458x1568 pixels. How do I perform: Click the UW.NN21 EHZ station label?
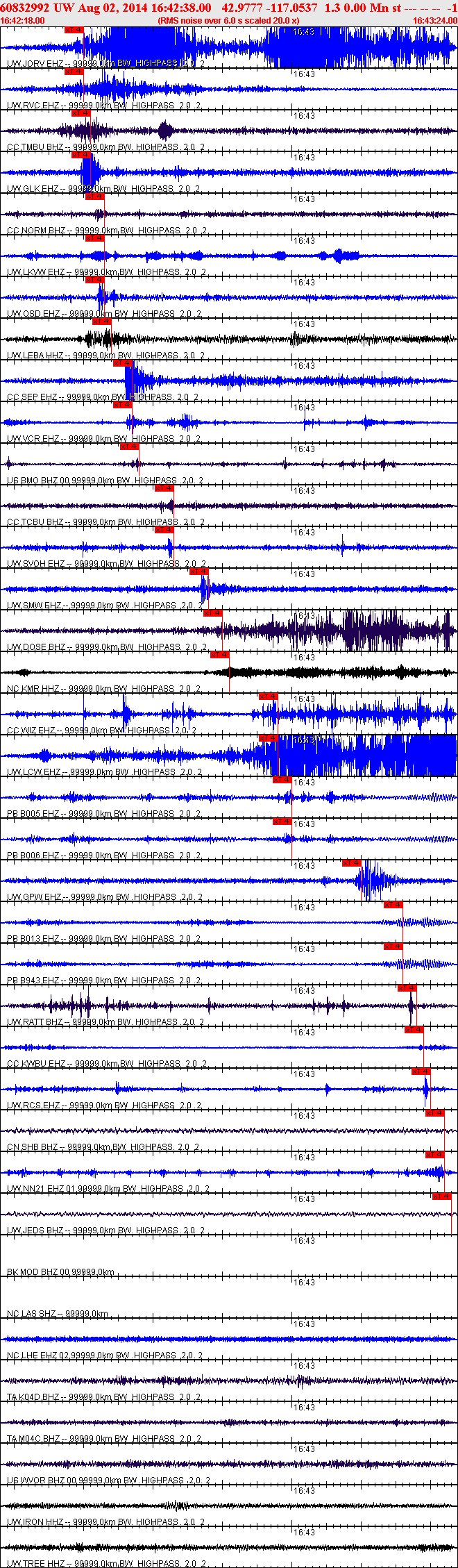(108, 1188)
